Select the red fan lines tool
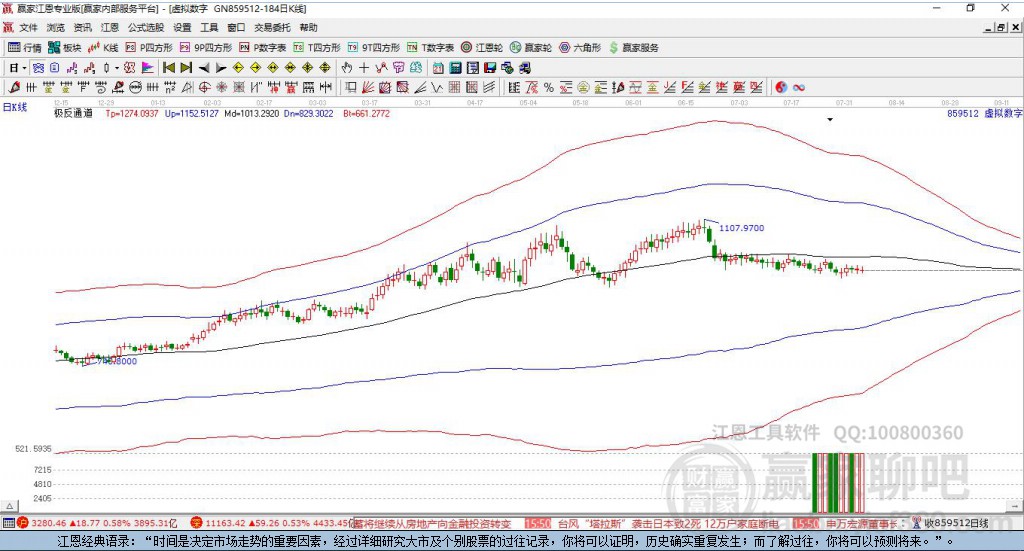 click(368, 87)
